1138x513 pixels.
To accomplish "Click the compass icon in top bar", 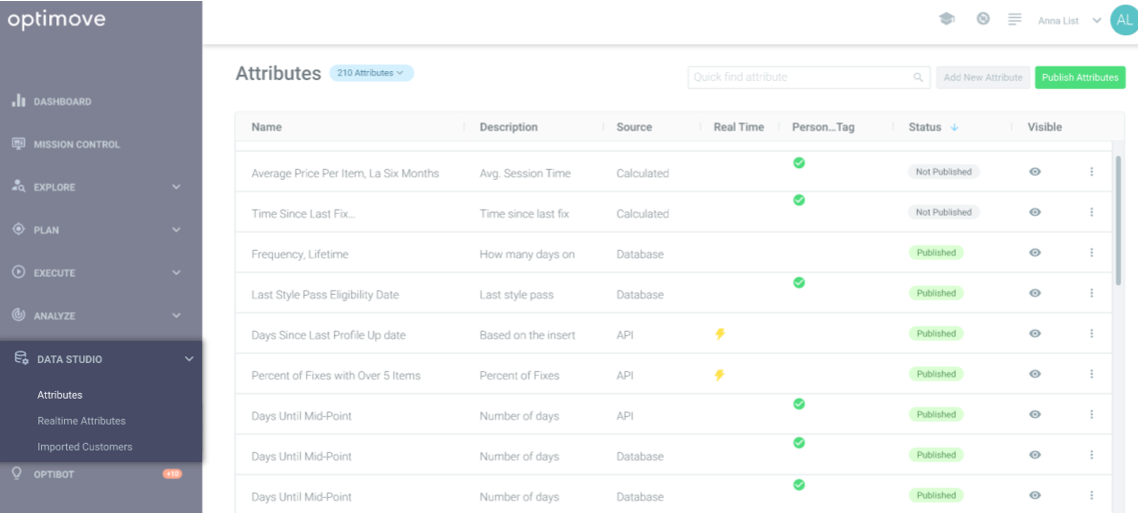I will click(x=983, y=19).
